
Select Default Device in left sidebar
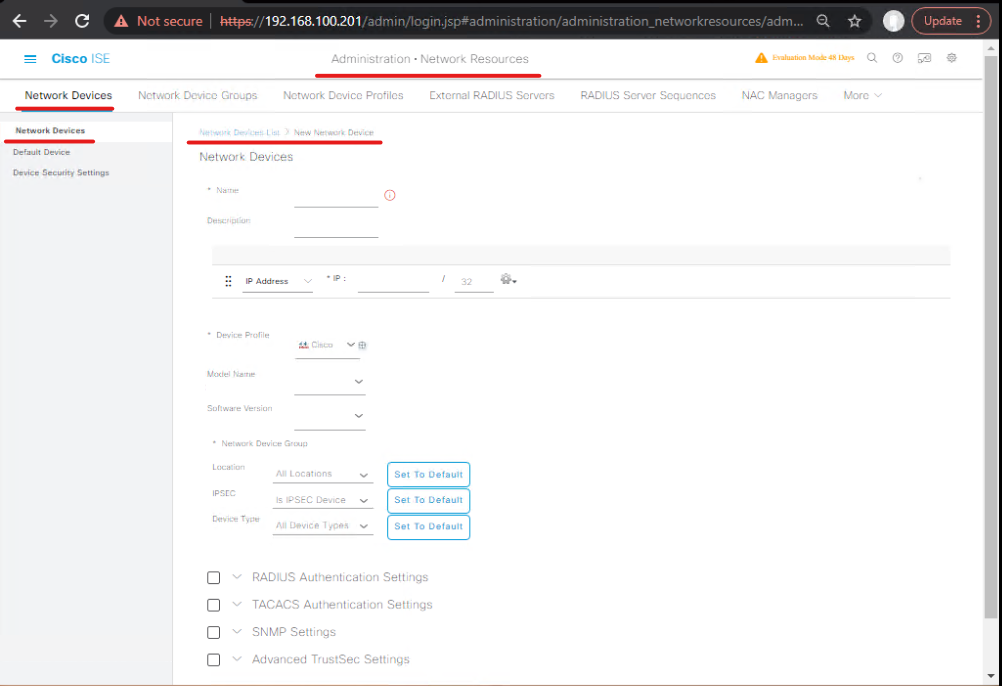click(x=42, y=153)
